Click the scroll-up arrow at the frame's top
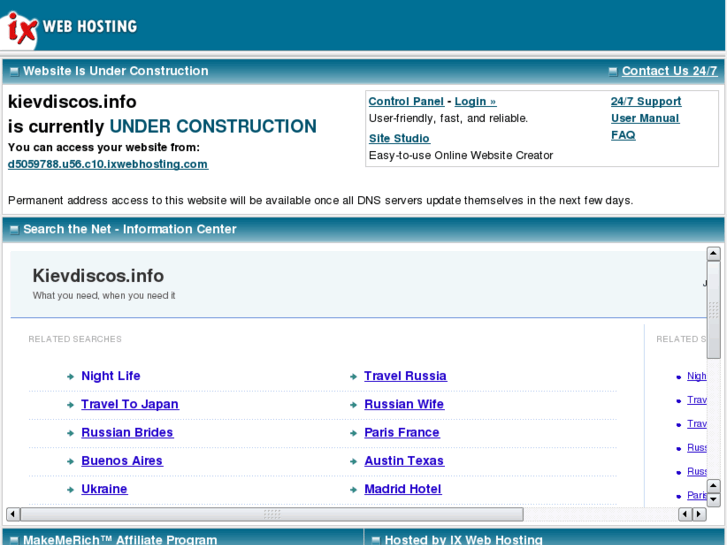This screenshot has height=545, width=727. pyautogui.click(x=713, y=254)
